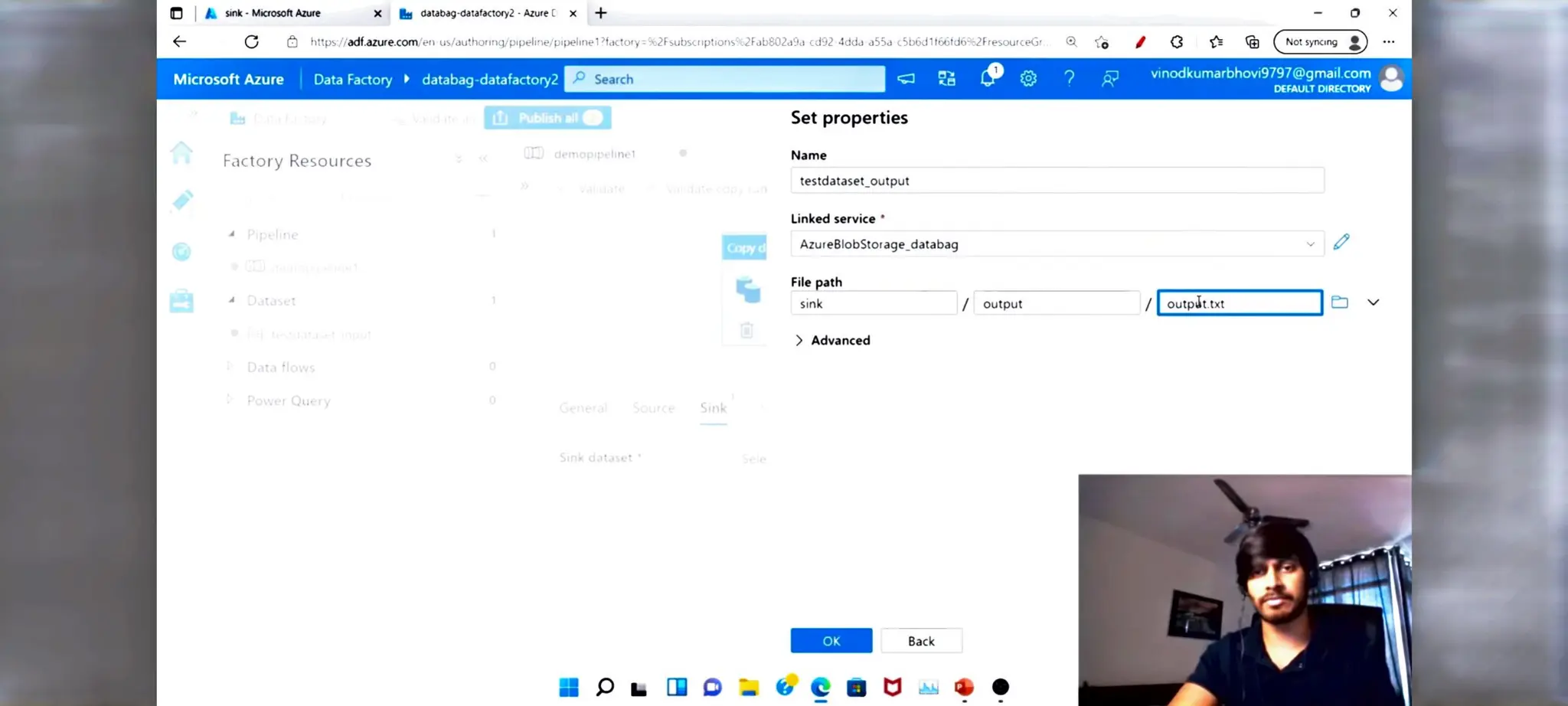1568x706 pixels.
Task: Expand the Data flows tree node
Action: (229, 367)
